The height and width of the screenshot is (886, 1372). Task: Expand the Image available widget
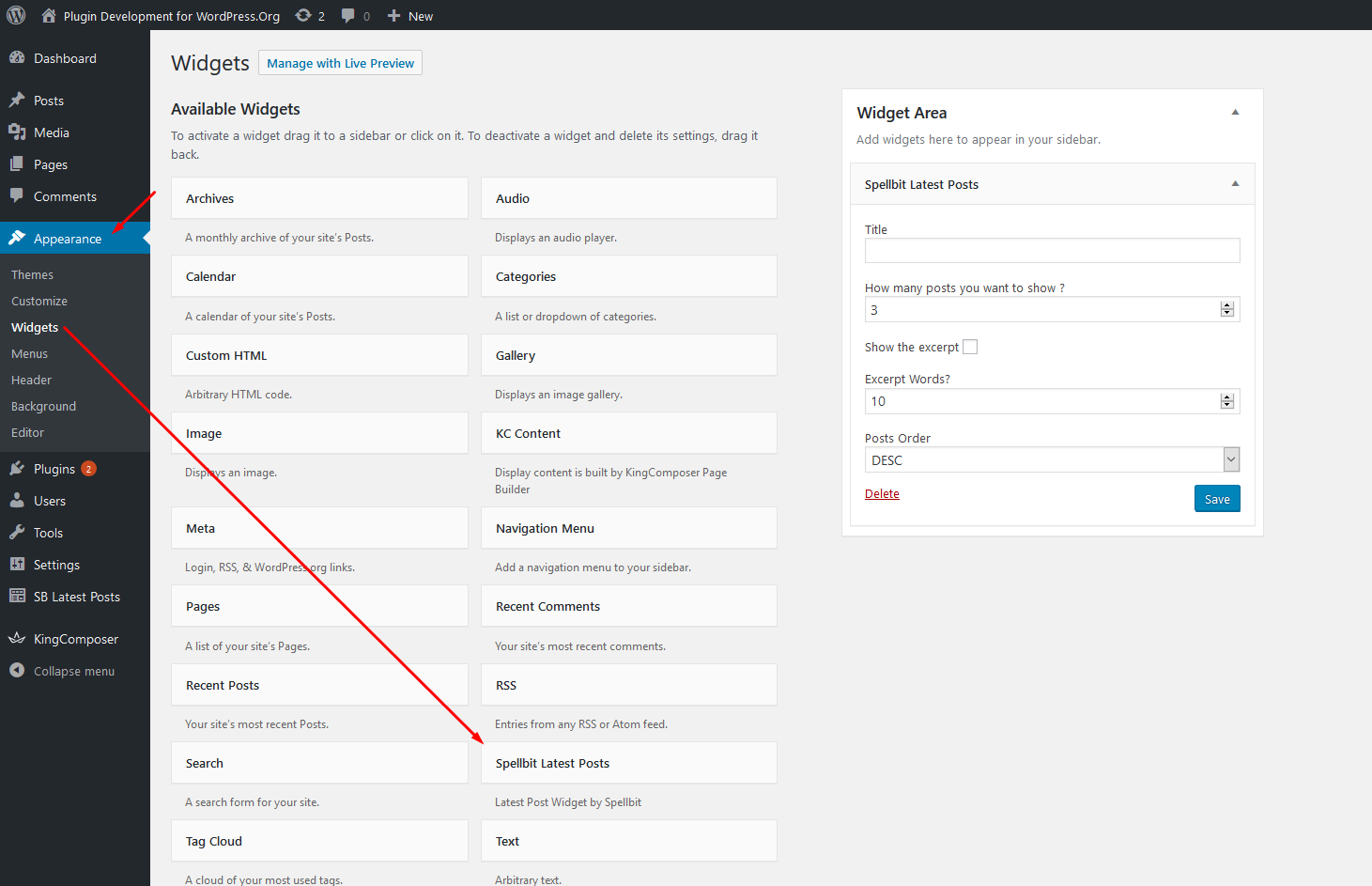coord(319,433)
